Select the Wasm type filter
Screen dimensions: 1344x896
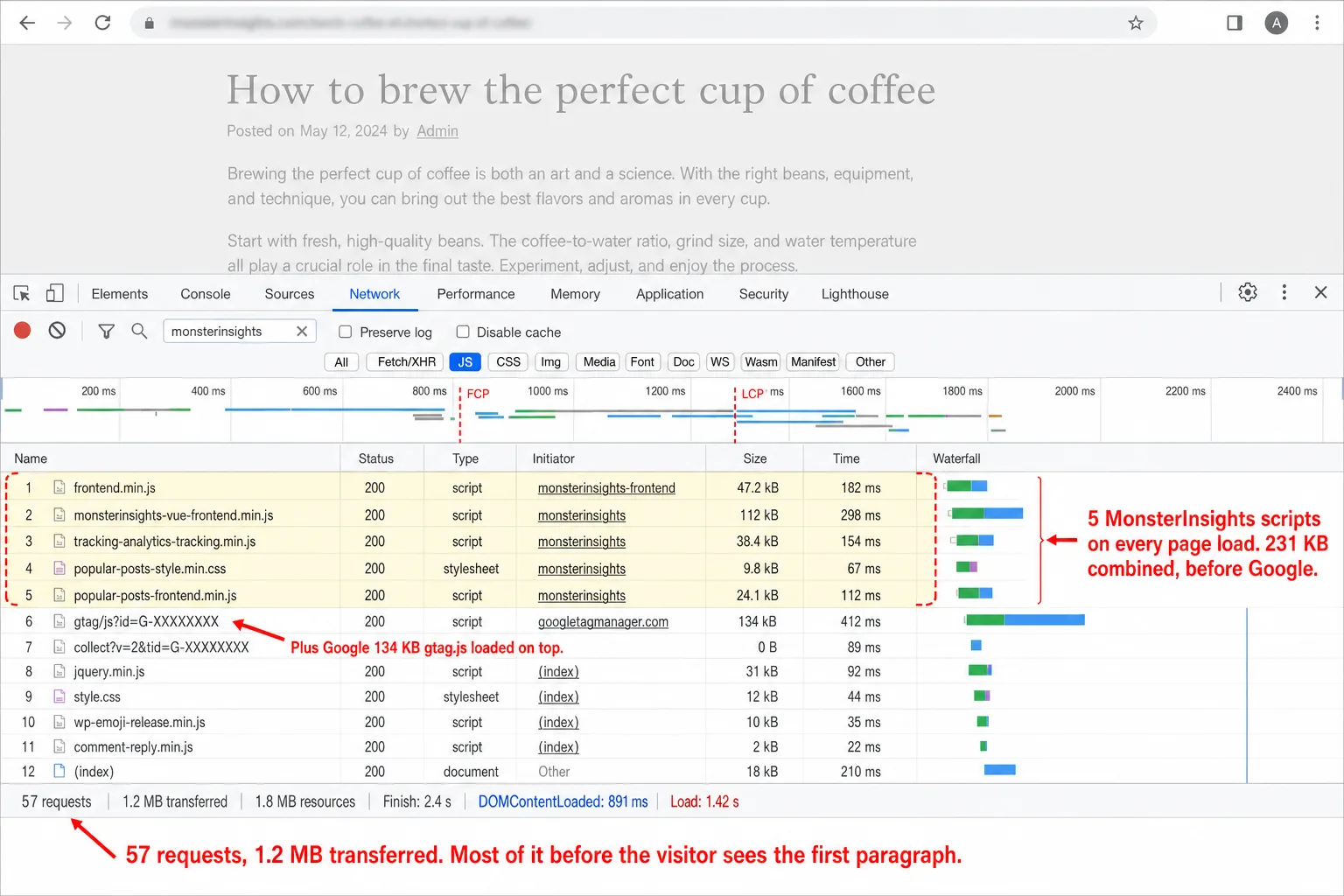(x=761, y=362)
